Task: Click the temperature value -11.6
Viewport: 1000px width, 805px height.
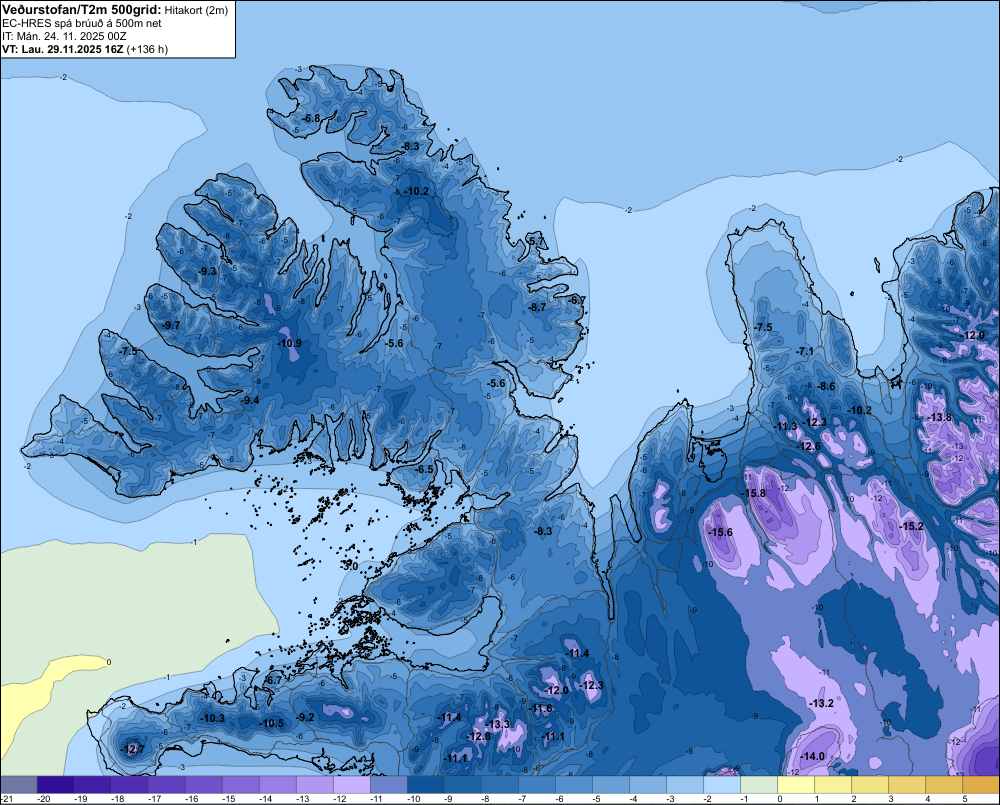Action: [x=541, y=709]
